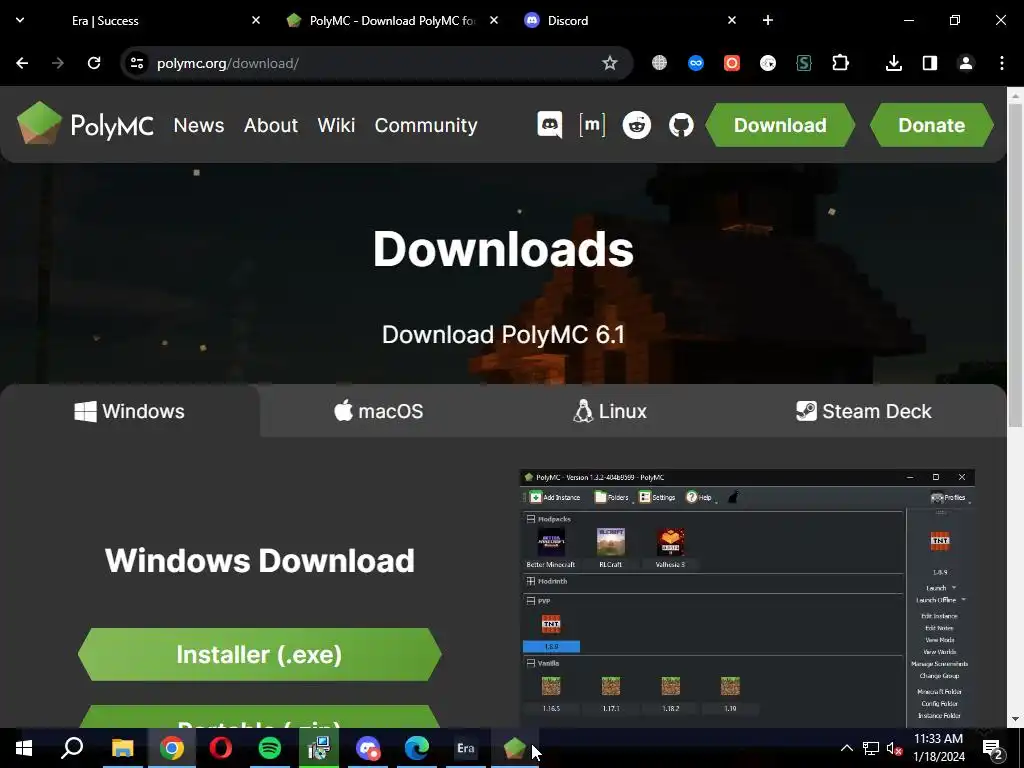Image resolution: width=1024 pixels, height=768 pixels.
Task: Select the Steam Deck download tab
Action: tap(863, 411)
